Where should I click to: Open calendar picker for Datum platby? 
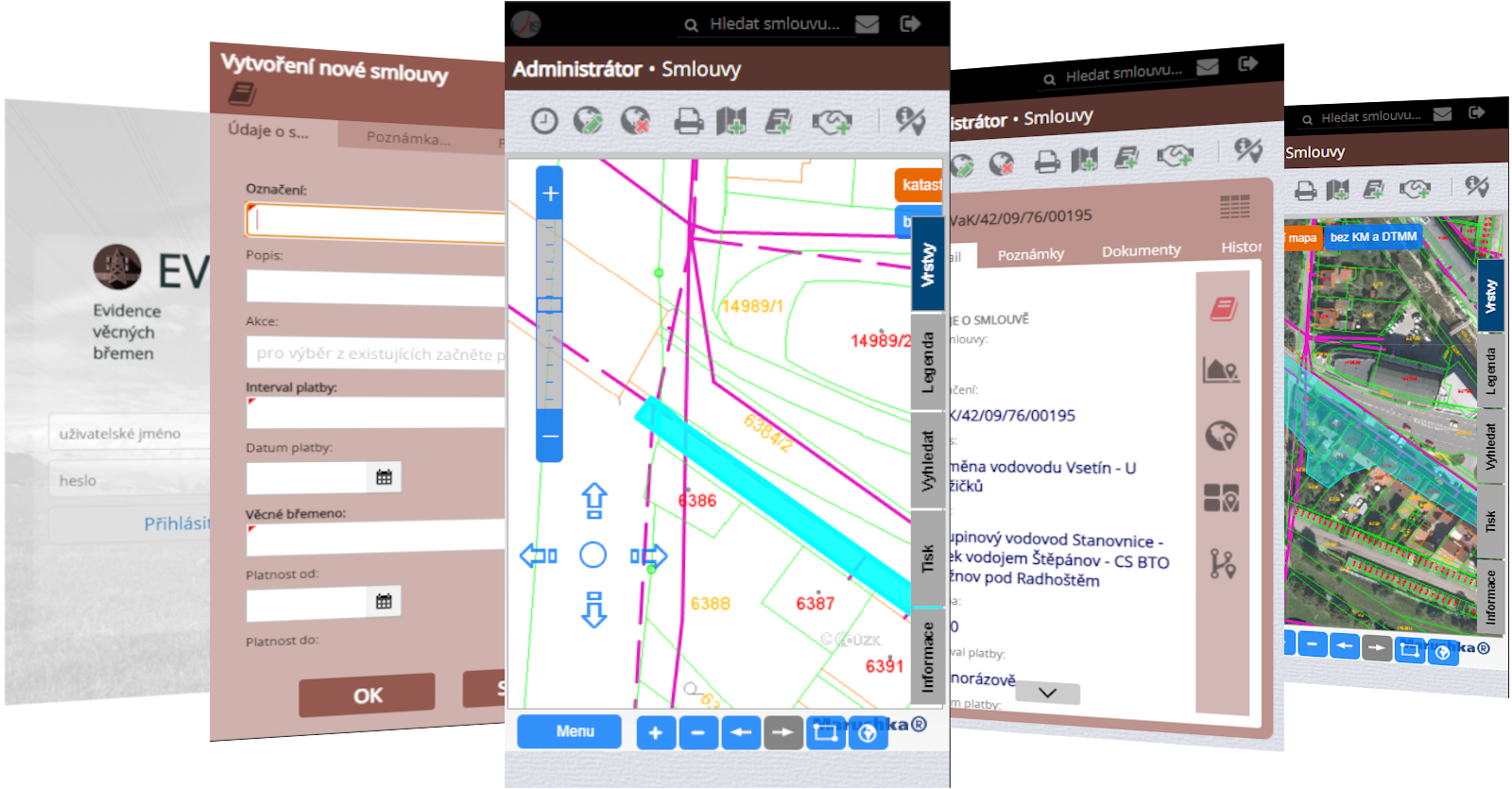(384, 477)
